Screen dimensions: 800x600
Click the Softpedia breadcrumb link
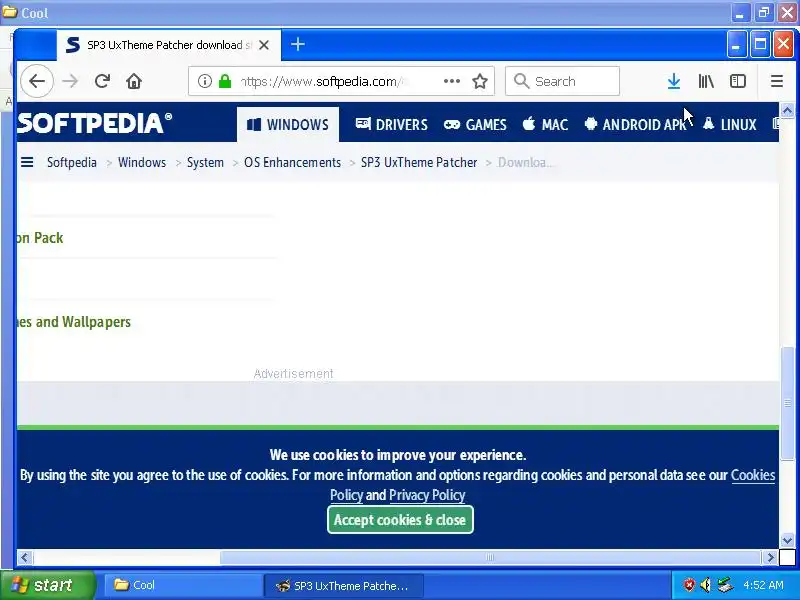71,162
